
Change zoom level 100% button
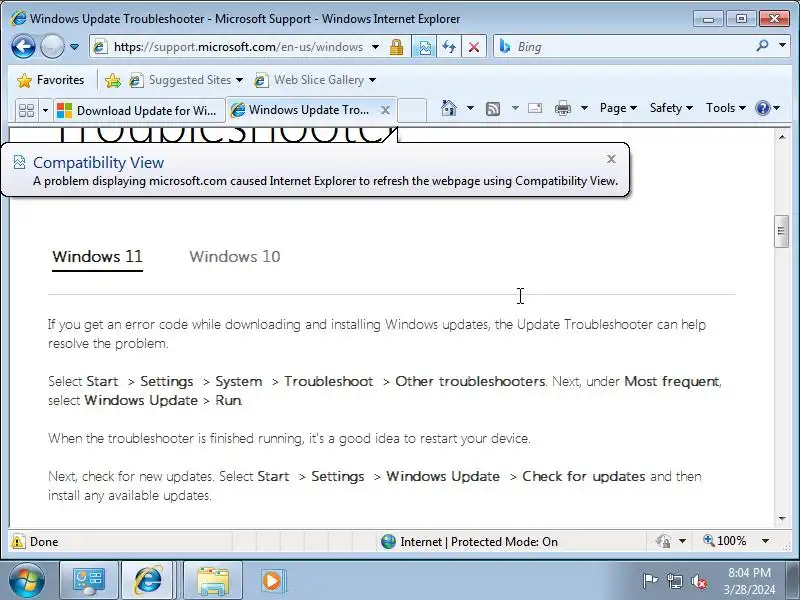726,541
